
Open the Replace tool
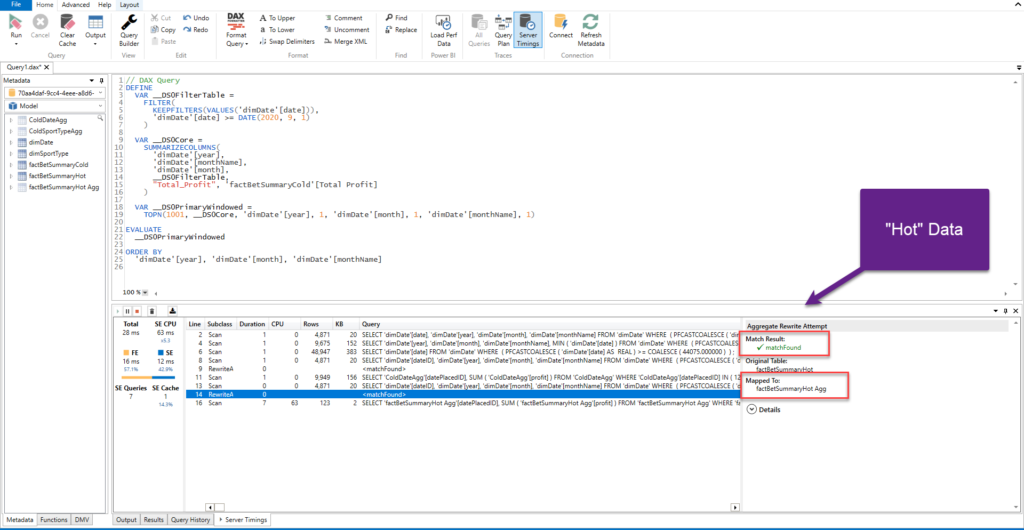pos(400,29)
